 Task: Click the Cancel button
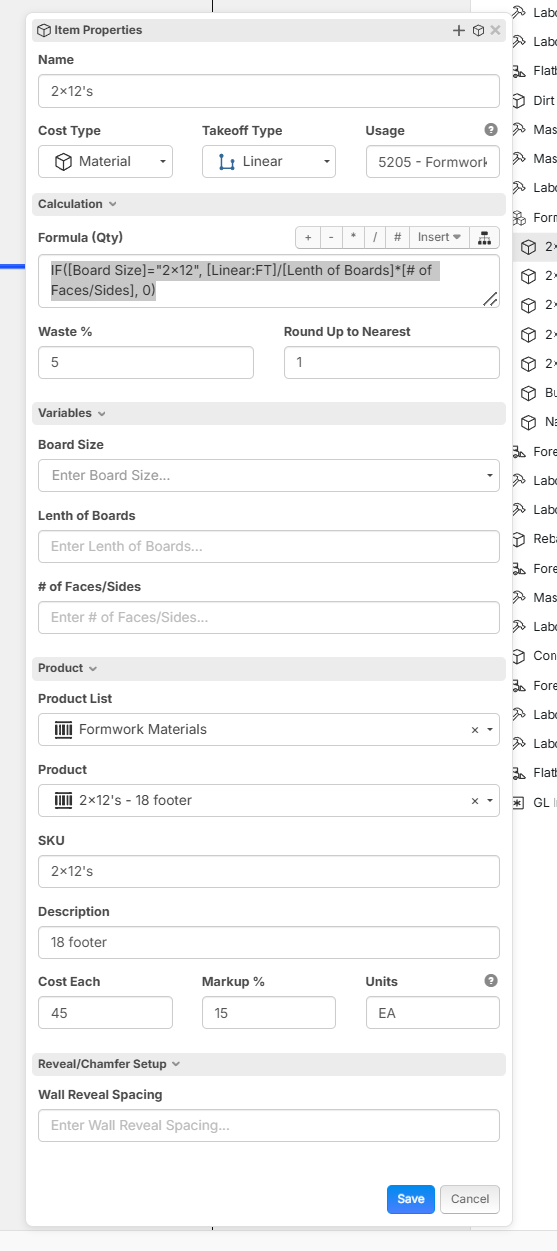[x=470, y=1199]
